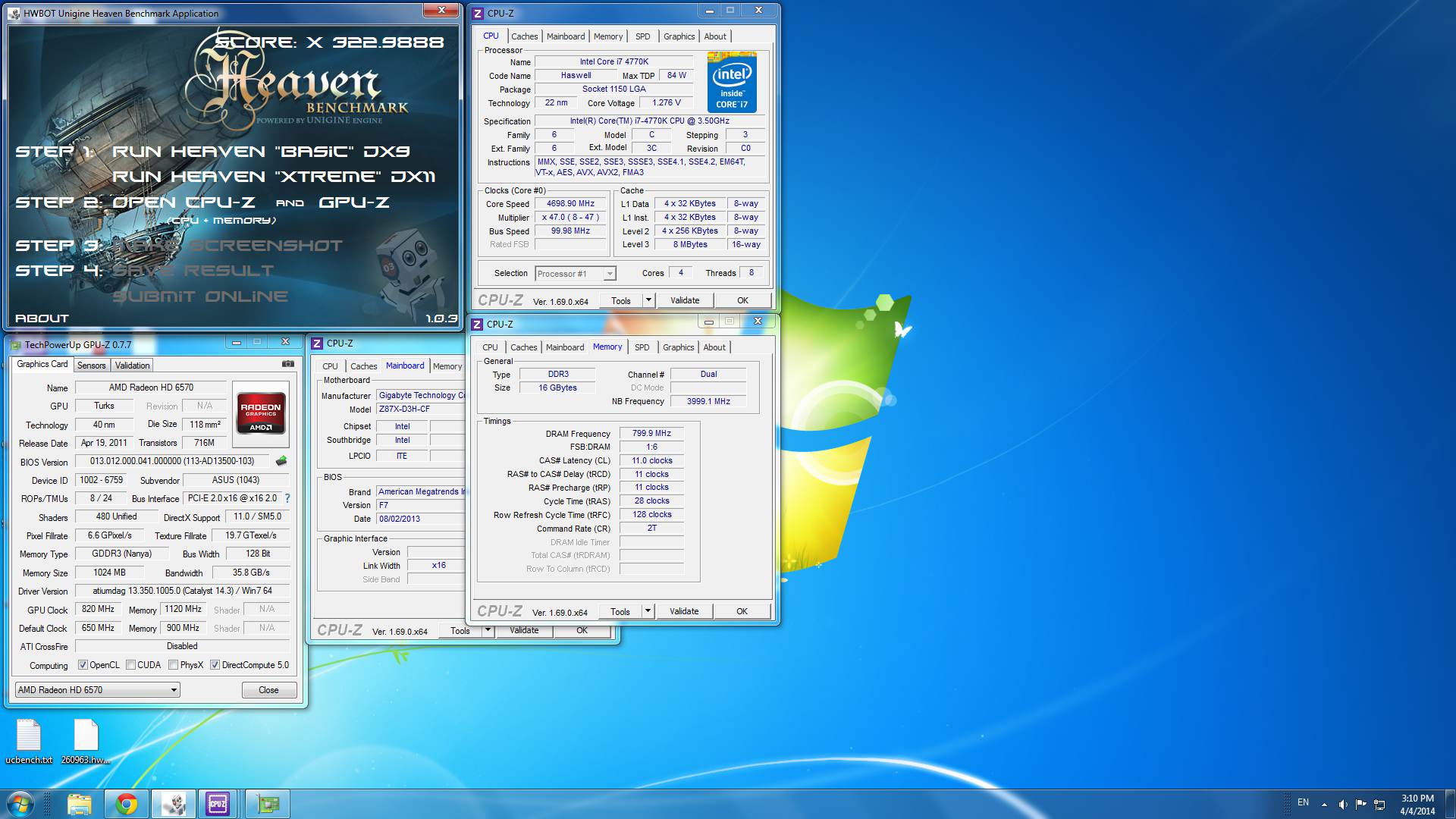This screenshot has width=1456, height=819.
Task: Click the '11.0 clocks' CAS latency value
Action: coord(651,460)
